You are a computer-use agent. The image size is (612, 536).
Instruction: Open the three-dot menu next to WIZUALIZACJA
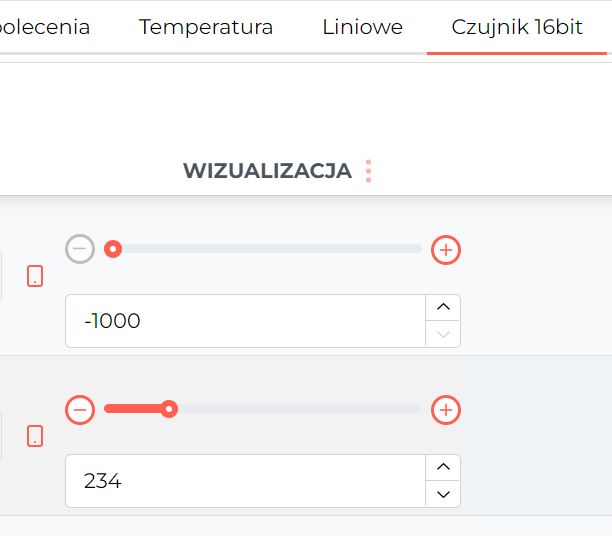click(368, 171)
